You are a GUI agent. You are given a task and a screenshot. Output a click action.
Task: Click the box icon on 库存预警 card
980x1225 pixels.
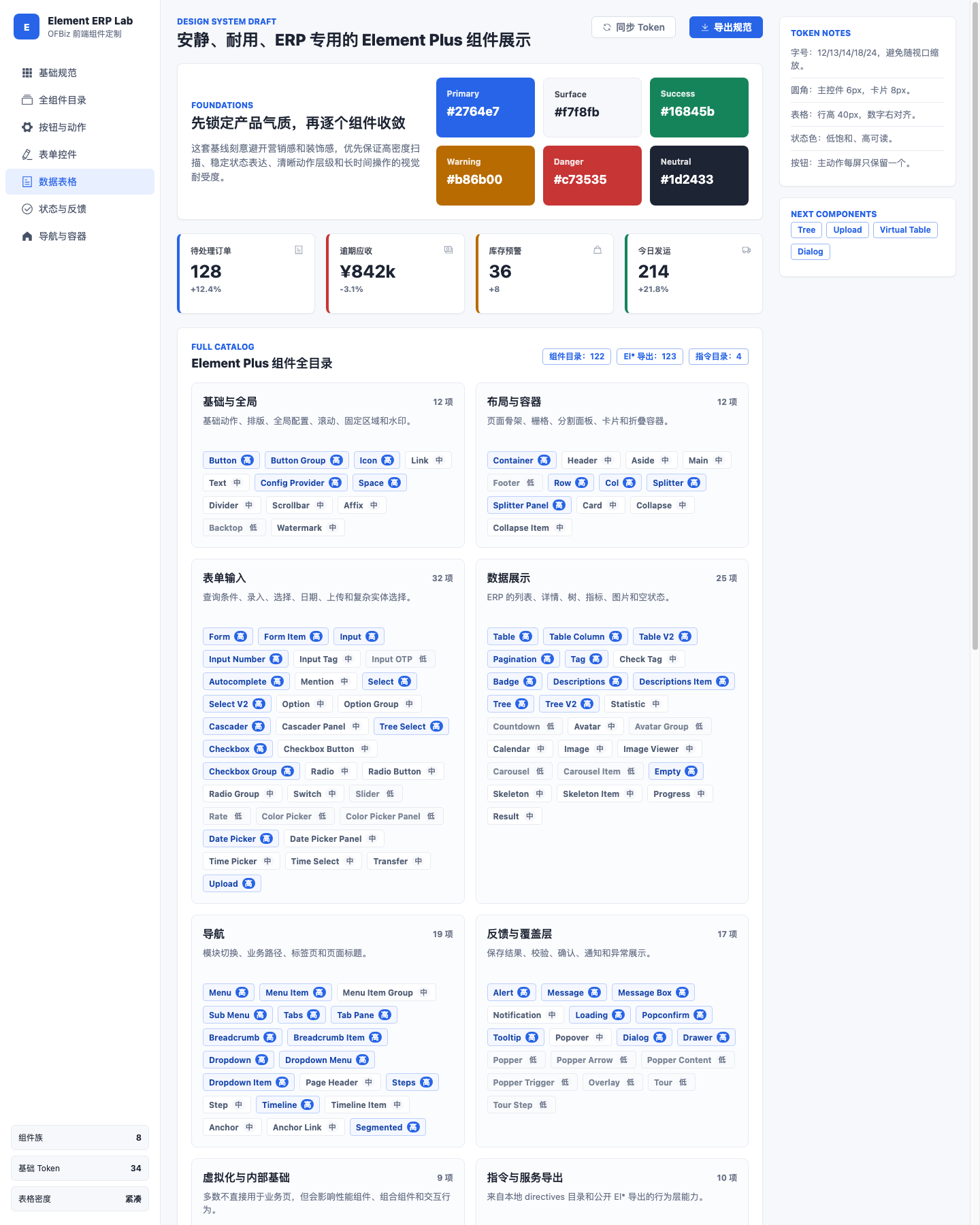pyautogui.click(x=598, y=250)
